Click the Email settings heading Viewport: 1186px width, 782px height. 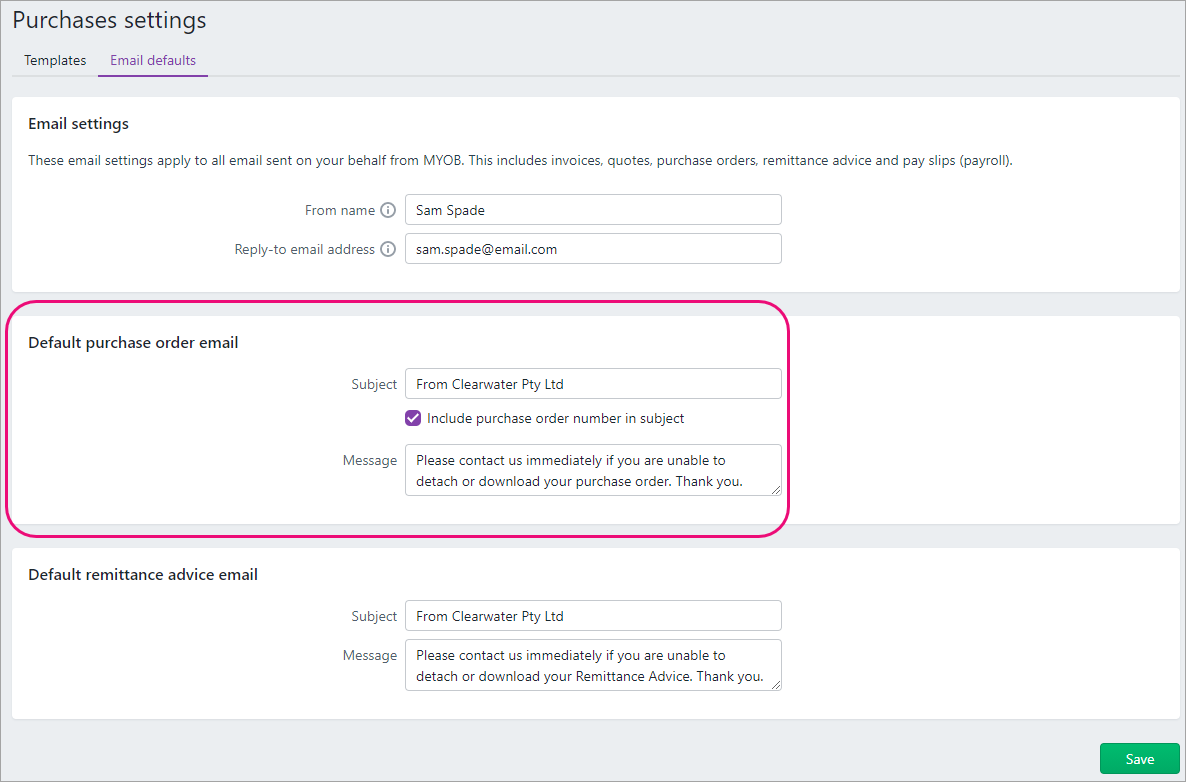[x=79, y=124]
